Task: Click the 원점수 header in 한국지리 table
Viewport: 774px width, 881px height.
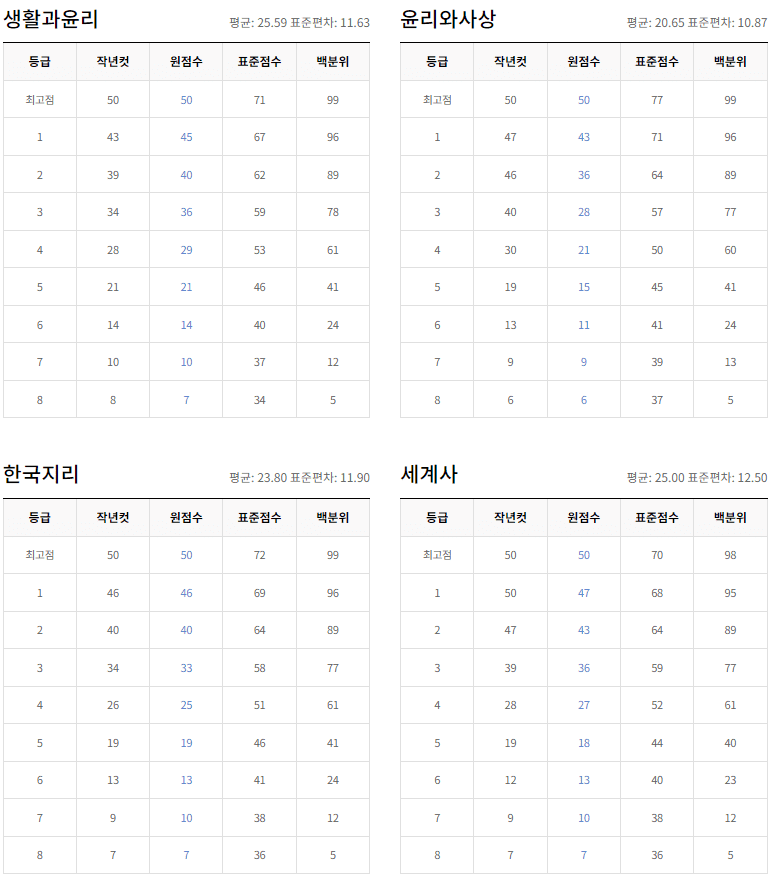Action: (x=186, y=517)
